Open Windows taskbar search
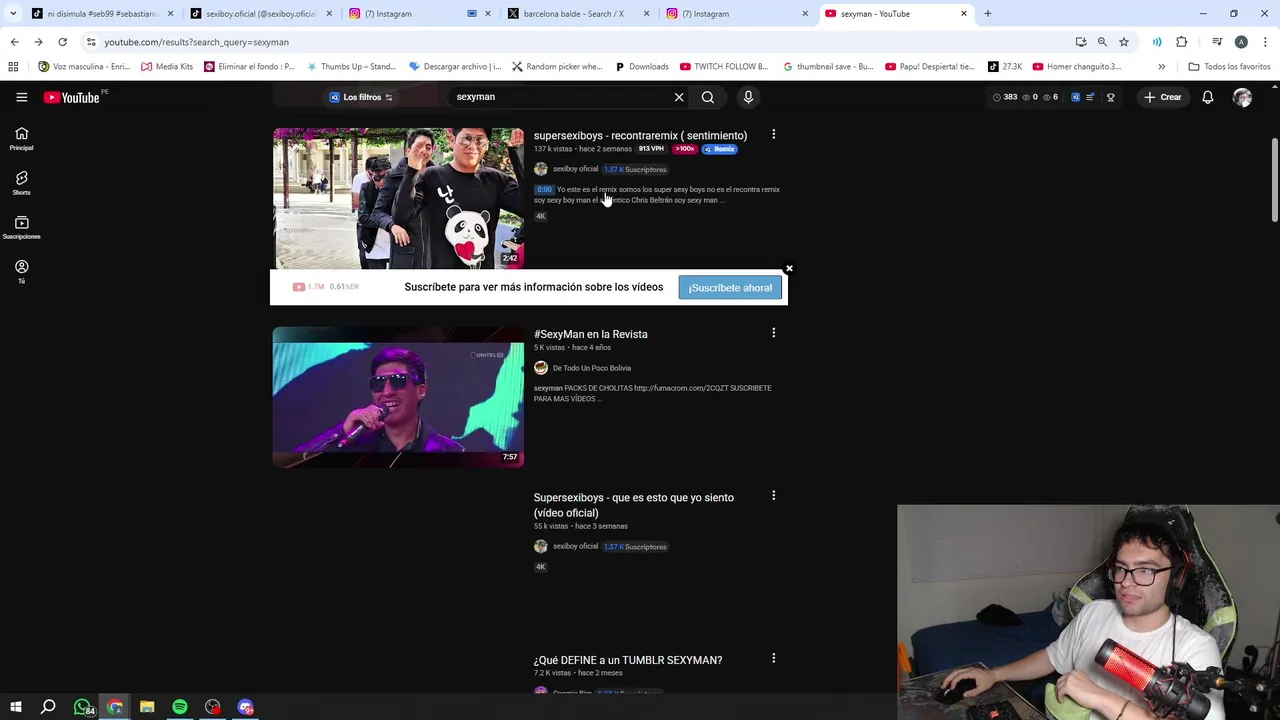 48,707
